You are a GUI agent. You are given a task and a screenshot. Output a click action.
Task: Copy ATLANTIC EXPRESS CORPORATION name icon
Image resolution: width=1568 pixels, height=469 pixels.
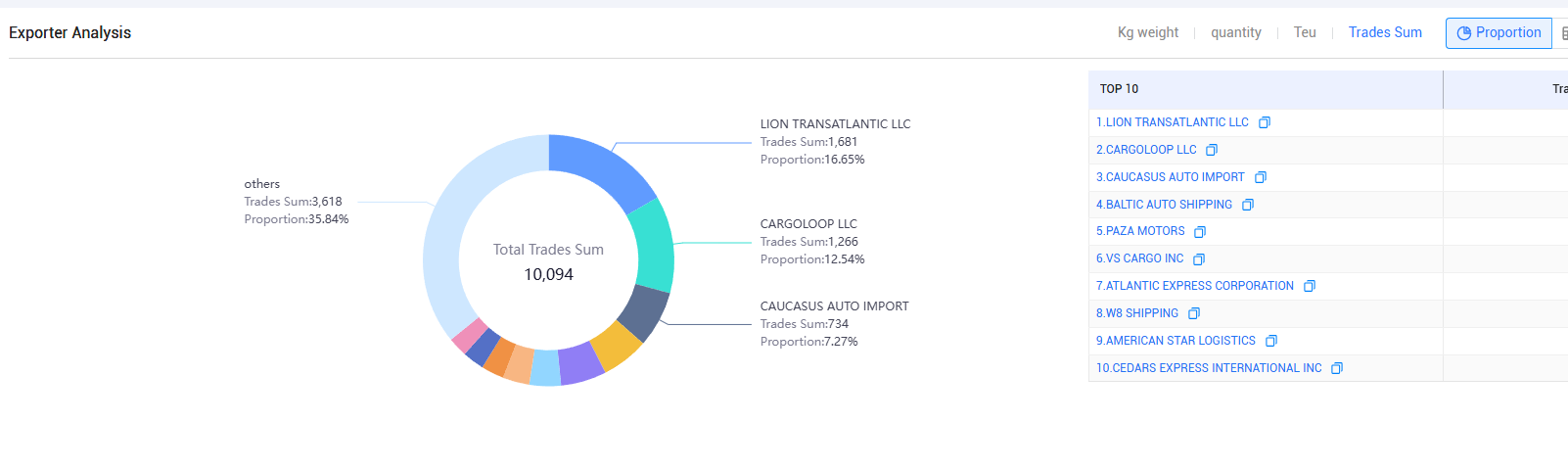pos(1310,286)
